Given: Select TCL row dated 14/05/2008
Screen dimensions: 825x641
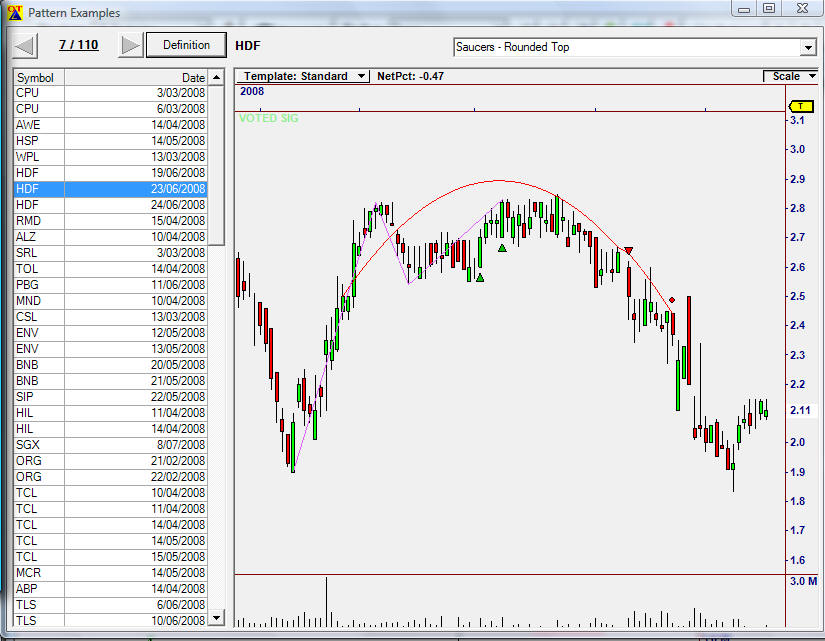Looking at the screenshot, I should click(x=110, y=541).
